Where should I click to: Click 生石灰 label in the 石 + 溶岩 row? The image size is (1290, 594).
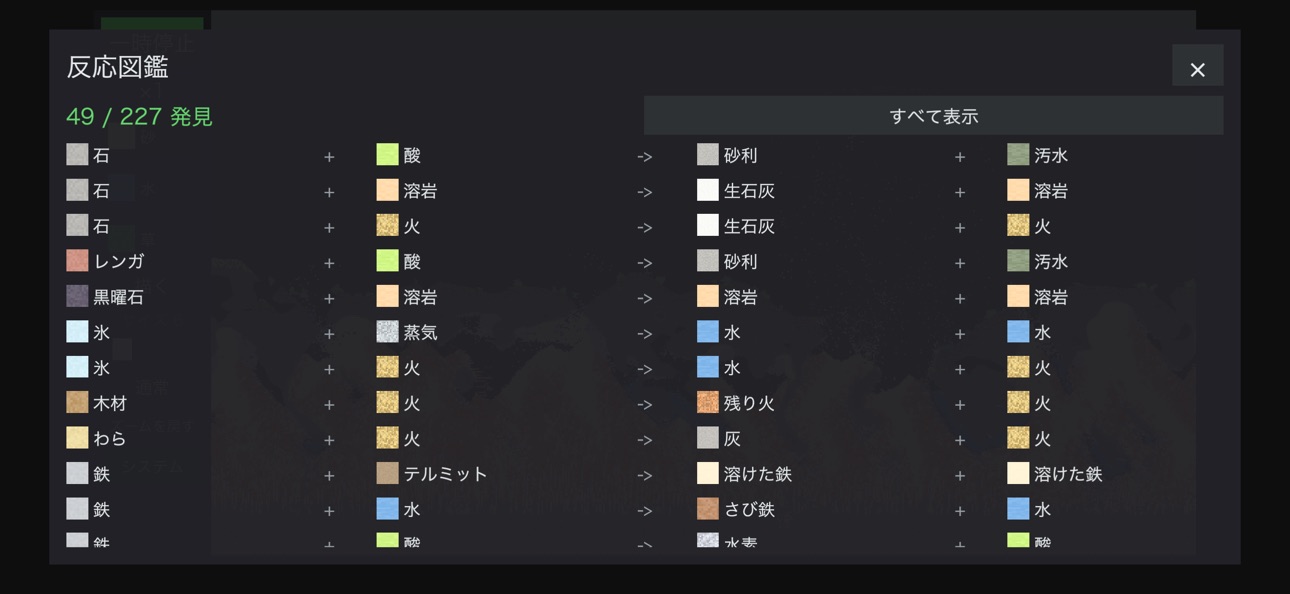coord(749,190)
